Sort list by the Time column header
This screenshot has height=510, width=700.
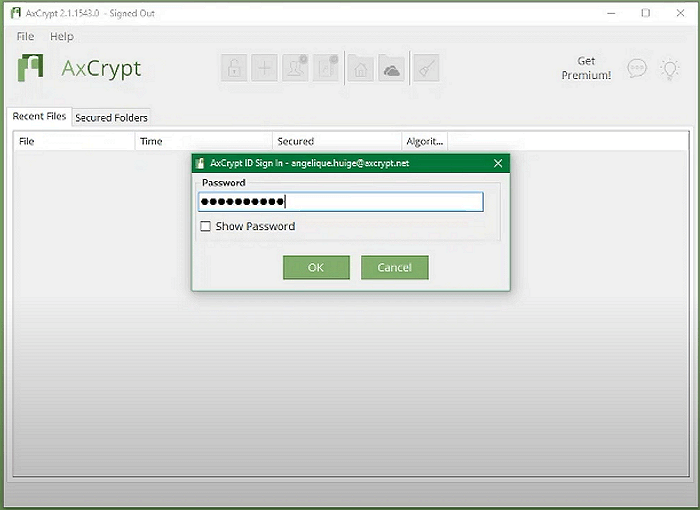[203, 141]
